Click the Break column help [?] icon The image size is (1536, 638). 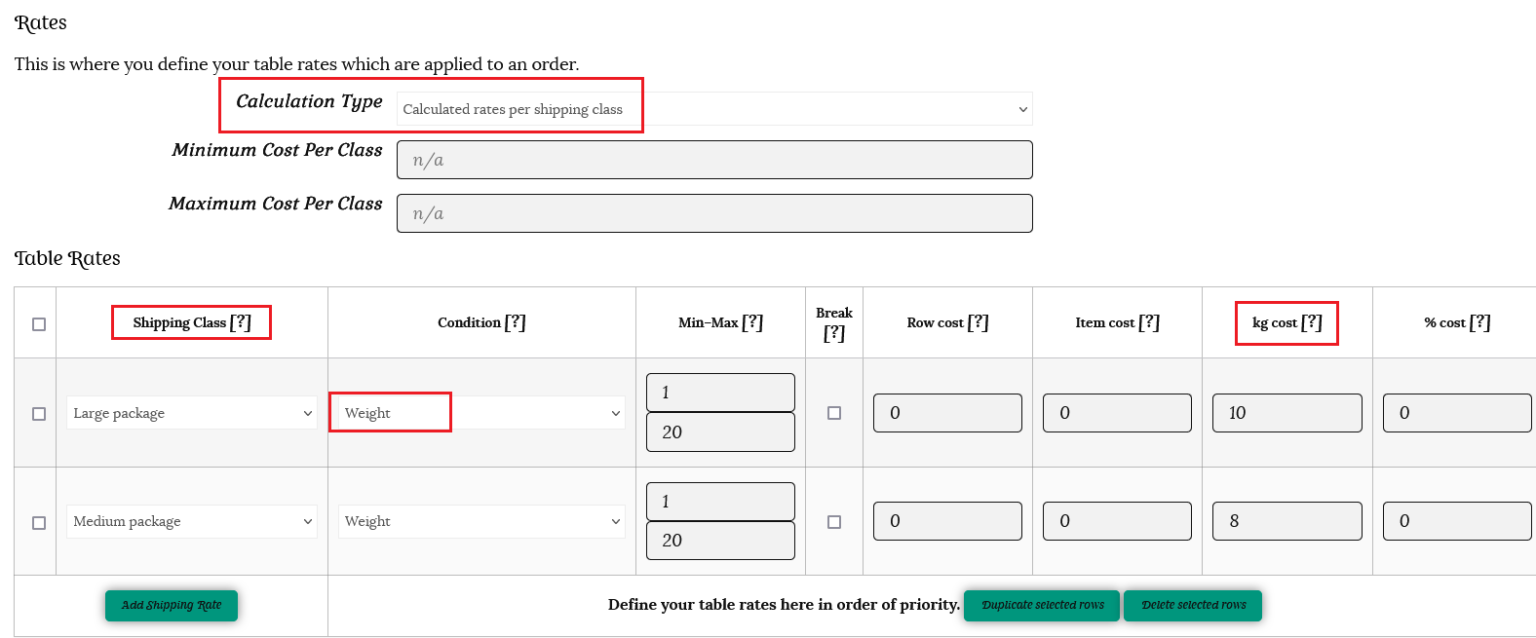click(834, 333)
